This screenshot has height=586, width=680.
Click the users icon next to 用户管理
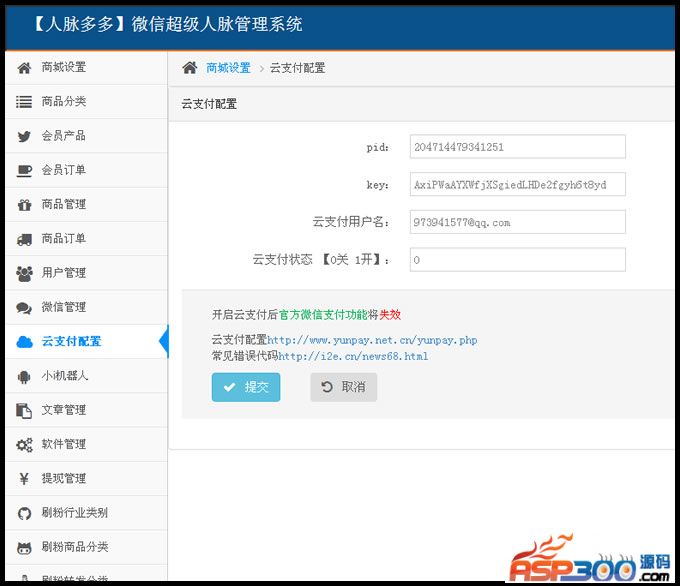coord(24,273)
